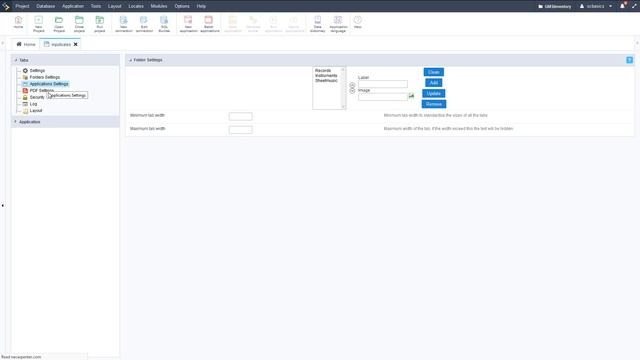Select Instruments in the folder list
The width and height of the screenshot is (640, 360).
pyautogui.click(x=326, y=76)
